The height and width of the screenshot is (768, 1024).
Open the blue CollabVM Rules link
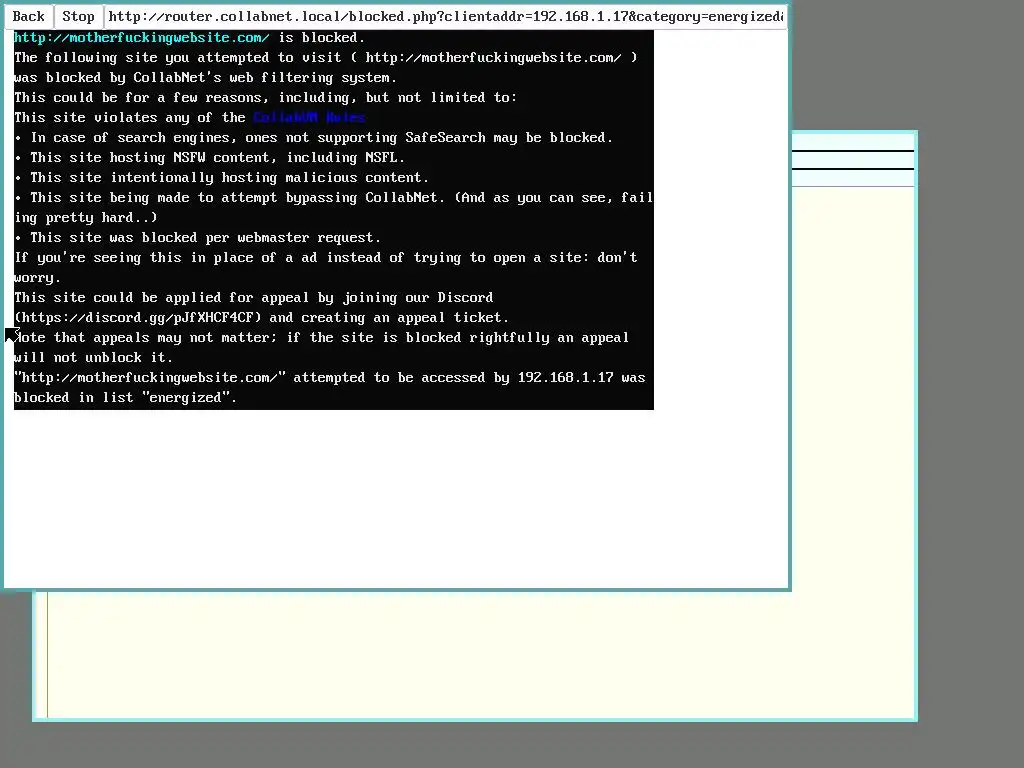[309, 118]
